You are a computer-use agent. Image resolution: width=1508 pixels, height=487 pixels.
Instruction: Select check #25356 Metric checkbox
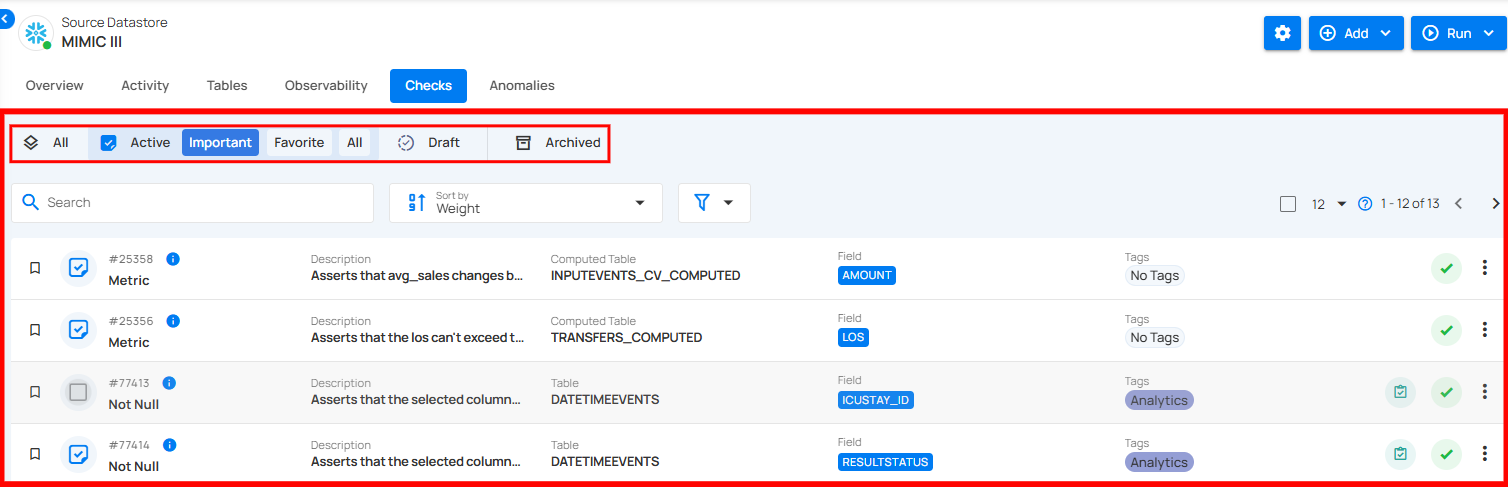[78, 330]
